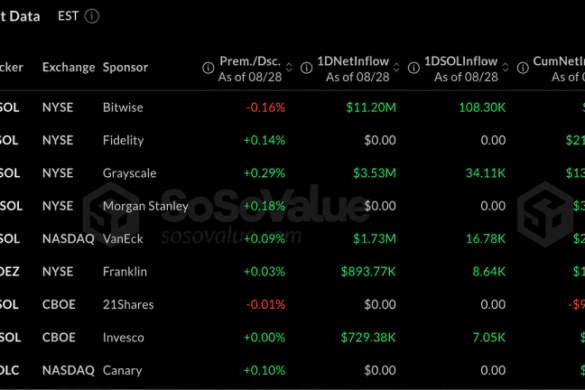Select the Sponsor column header
The height and width of the screenshot is (390, 585).
point(125,68)
